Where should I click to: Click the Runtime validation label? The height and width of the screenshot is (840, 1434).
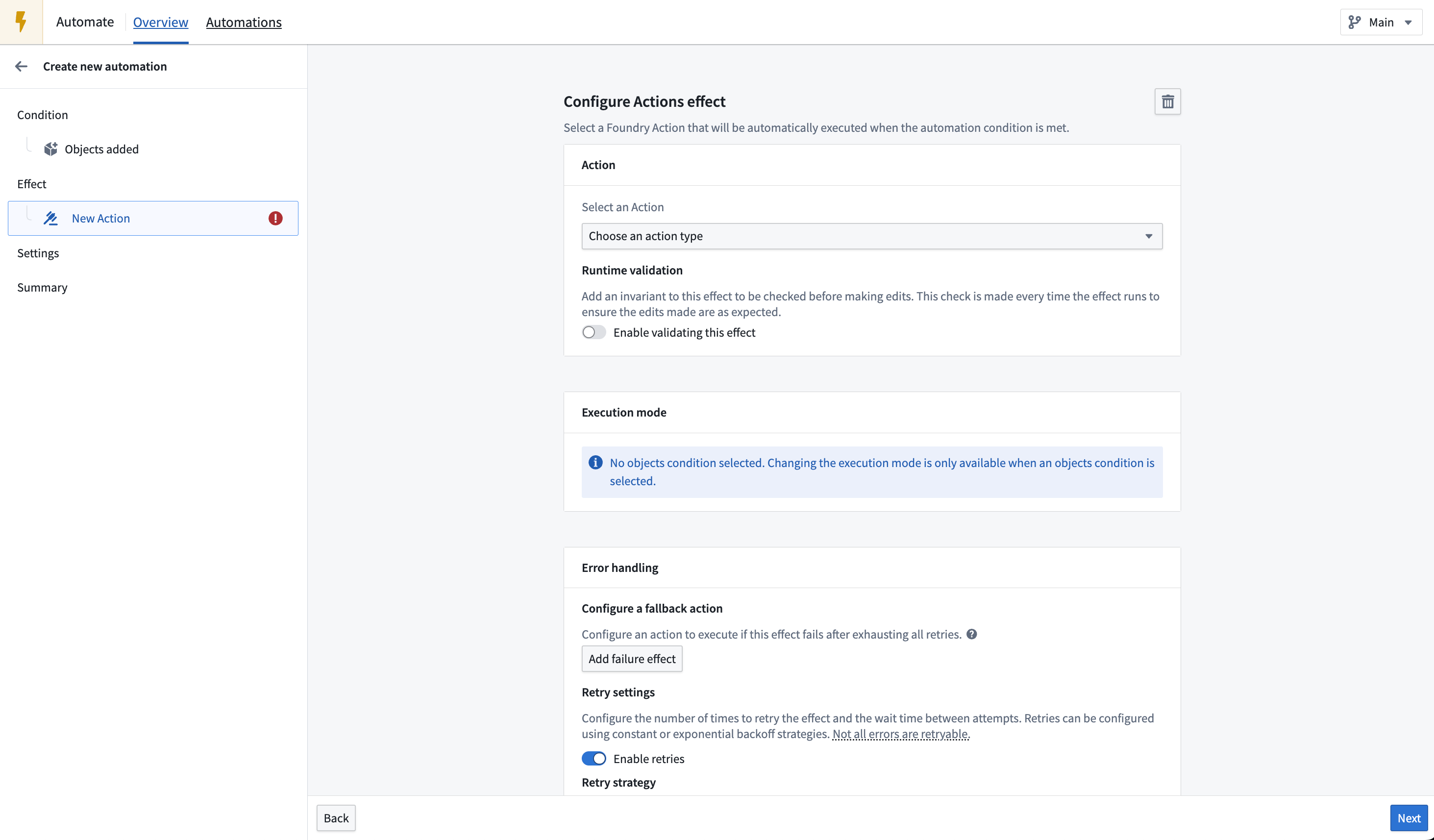(632, 271)
